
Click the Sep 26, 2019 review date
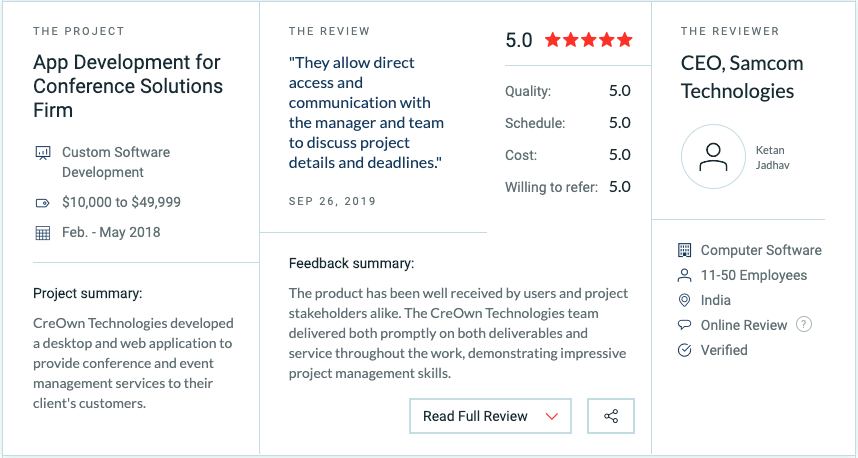tap(332, 201)
